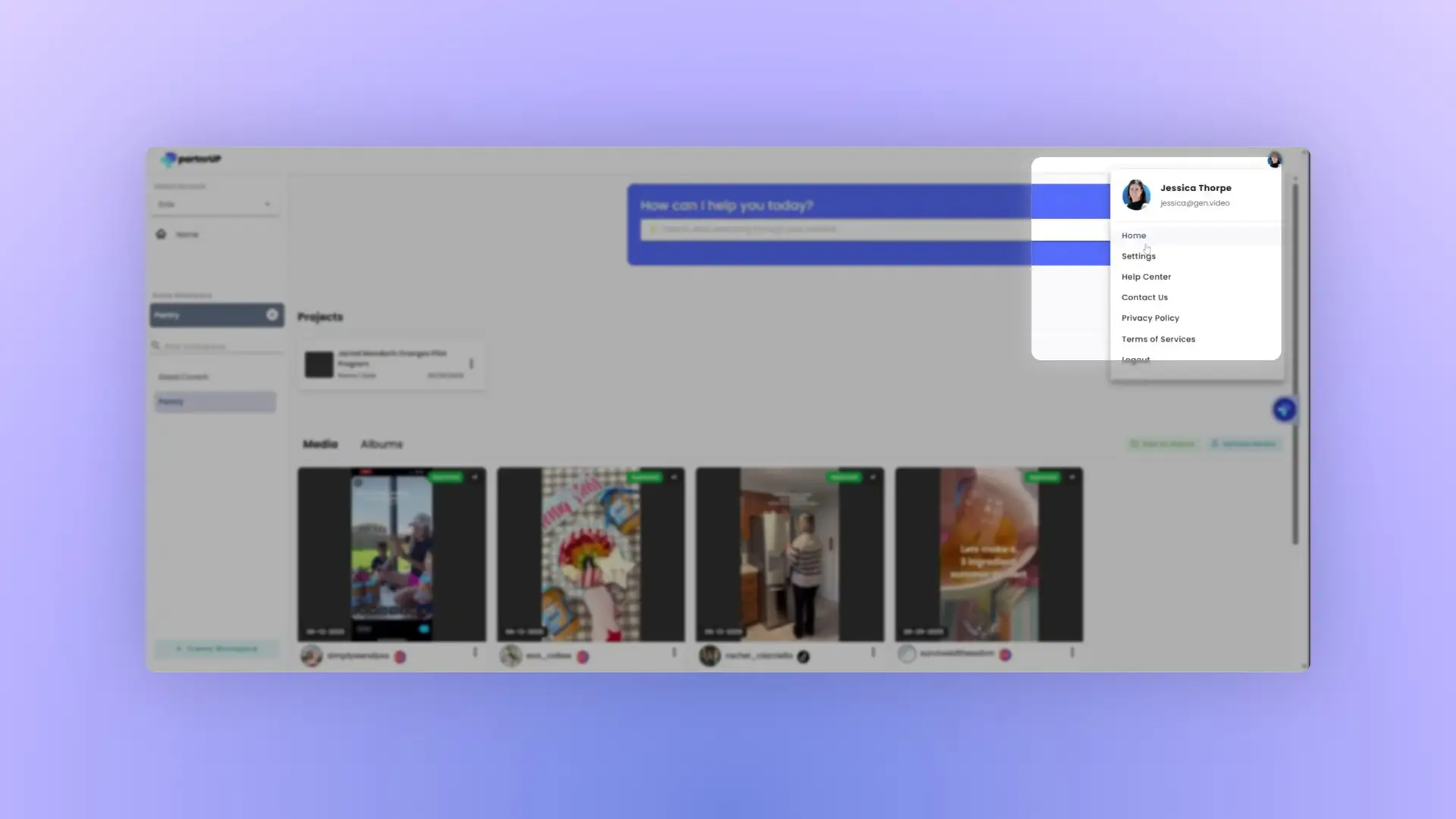Click the search icon in the workspace field
This screenshot has height=819, width=1456.
[157, 346]
